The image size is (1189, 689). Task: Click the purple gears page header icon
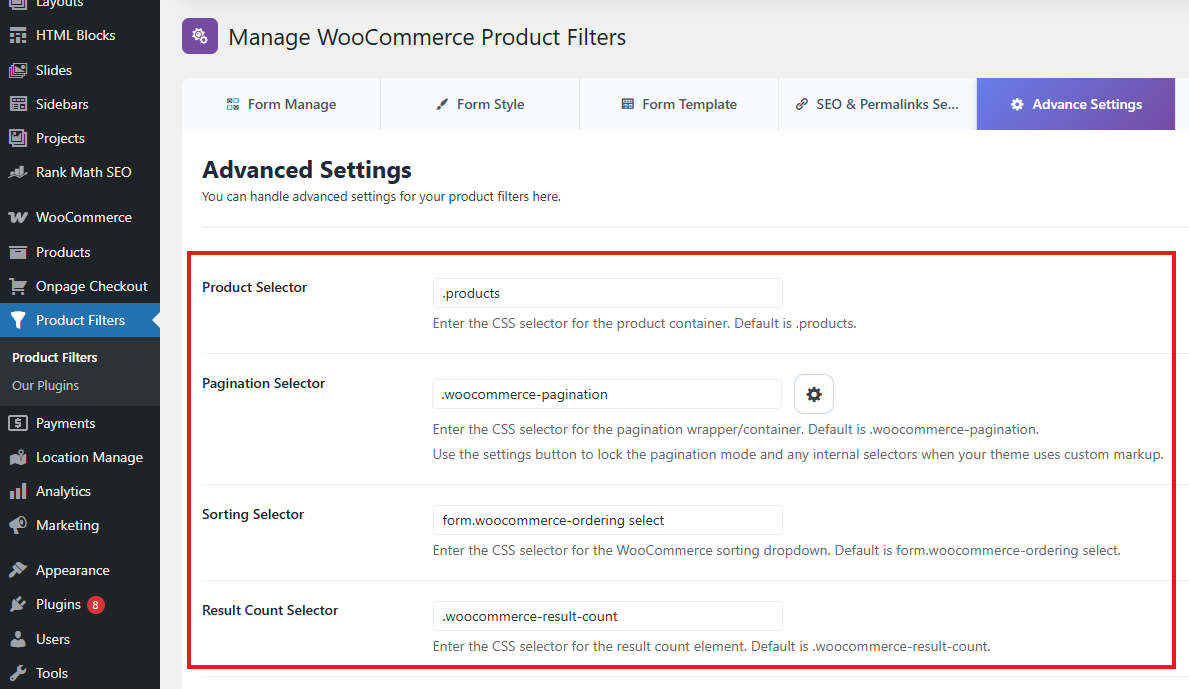pyautogui.click(x=199, y=36)
